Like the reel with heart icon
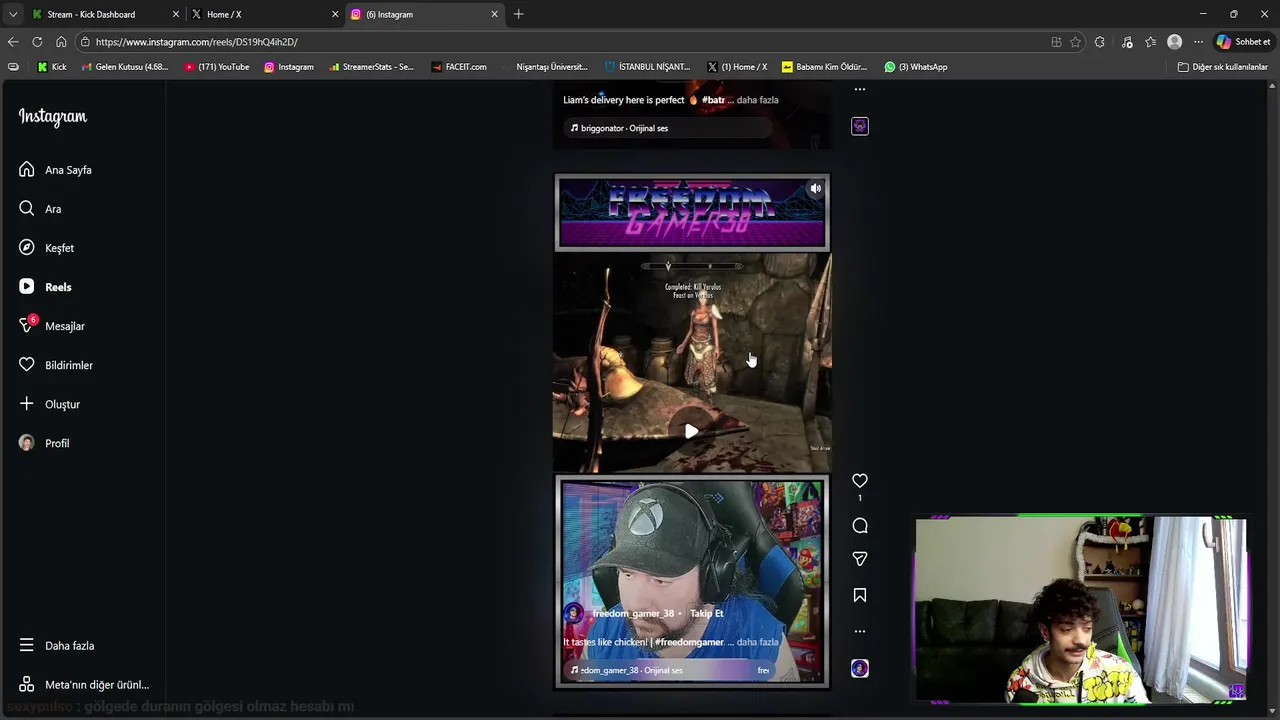Screen dimensions: 1280x720 tap(860, 481)
